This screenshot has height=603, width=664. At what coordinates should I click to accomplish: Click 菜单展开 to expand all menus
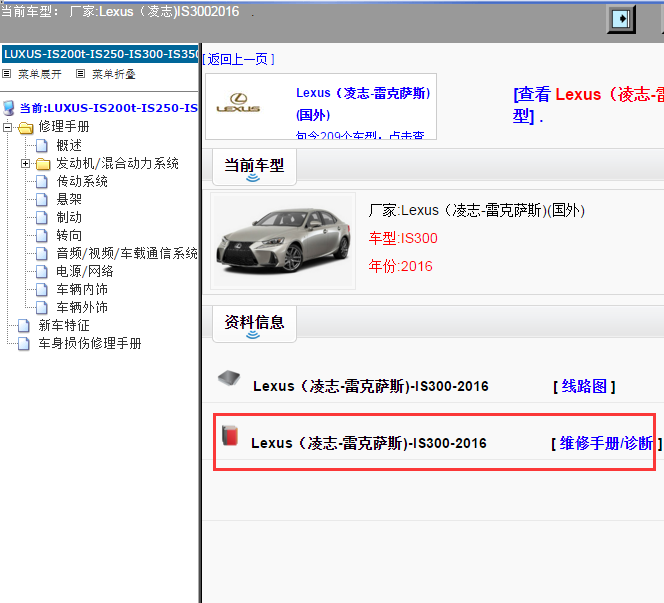pos(40,74)
